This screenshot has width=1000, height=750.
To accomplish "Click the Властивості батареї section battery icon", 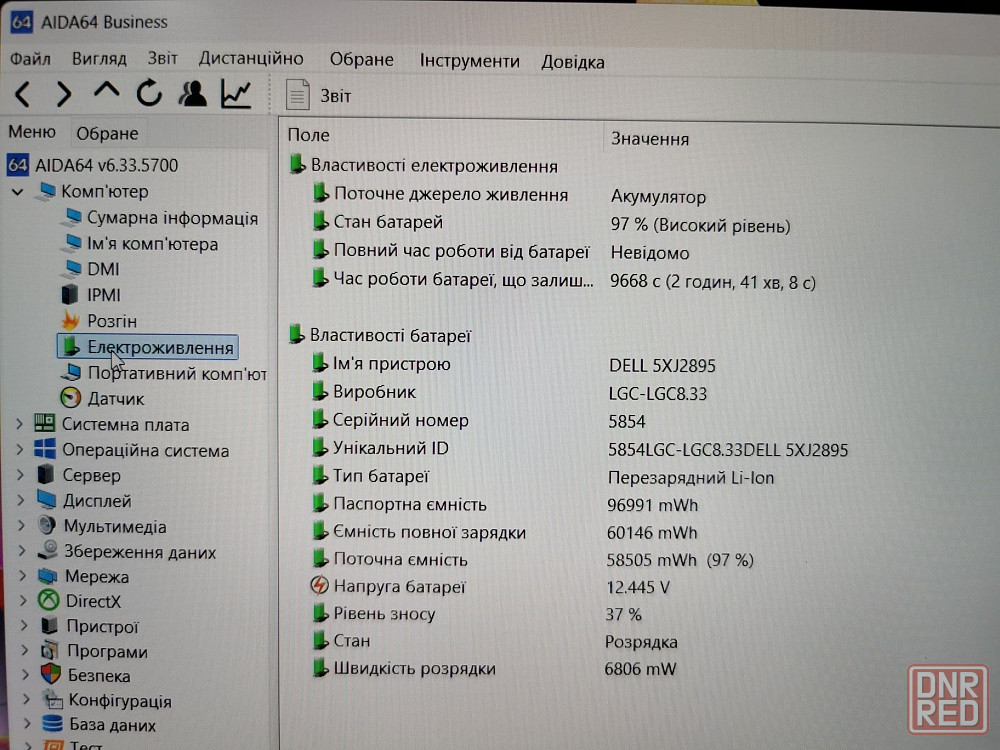I will (296, 334).
